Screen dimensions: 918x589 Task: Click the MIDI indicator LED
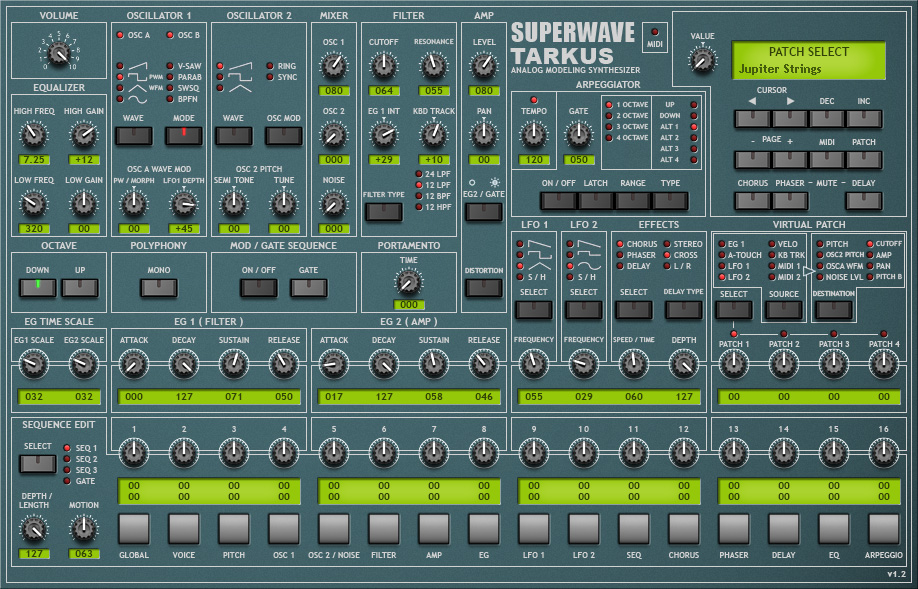[x=655, y=32]
